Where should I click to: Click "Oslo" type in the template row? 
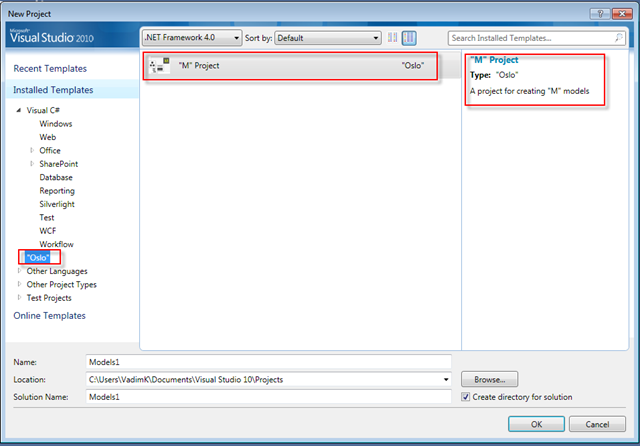[413, 66]
